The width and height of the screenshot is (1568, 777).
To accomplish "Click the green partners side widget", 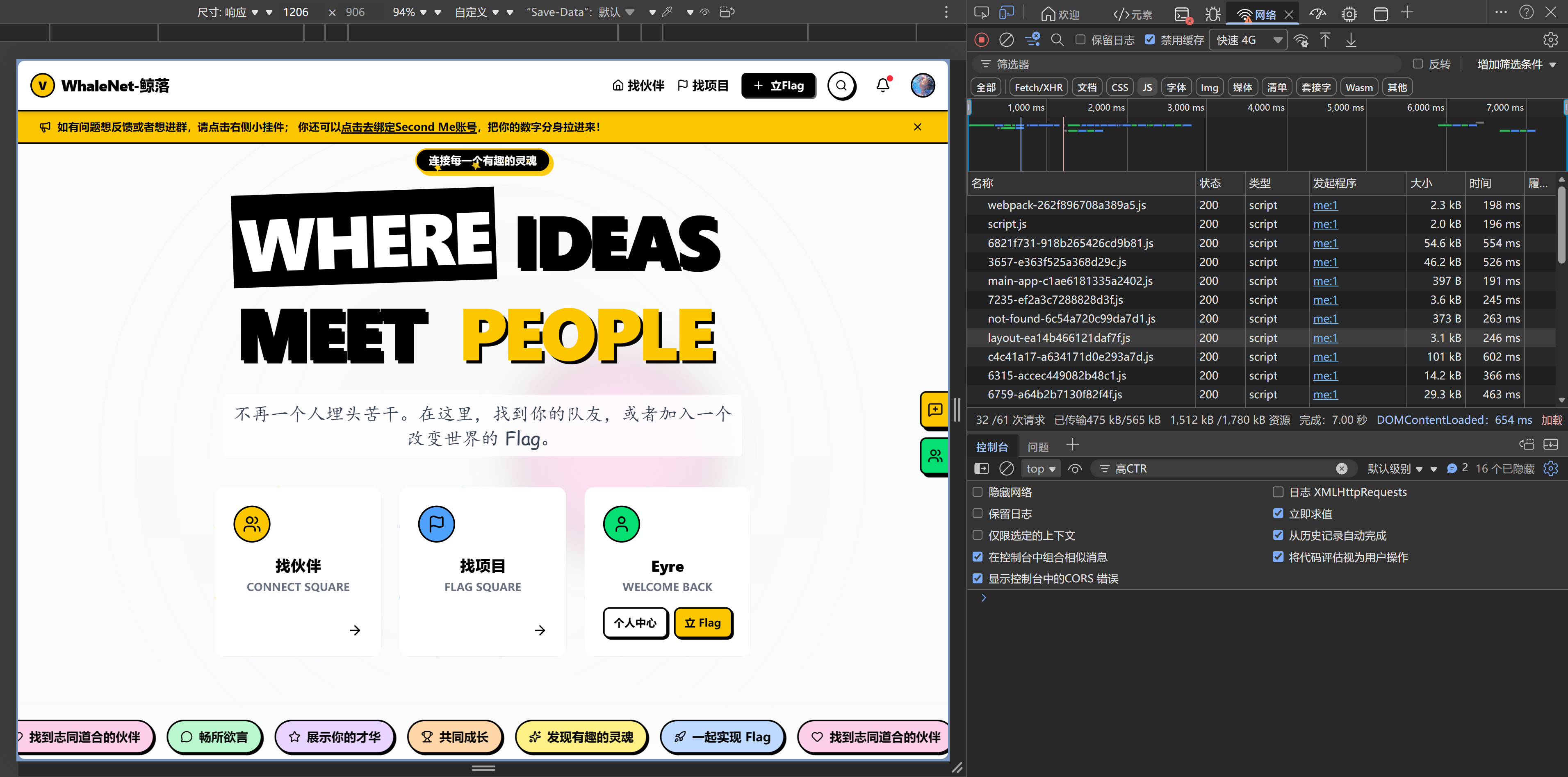I will tap(935, 456).
